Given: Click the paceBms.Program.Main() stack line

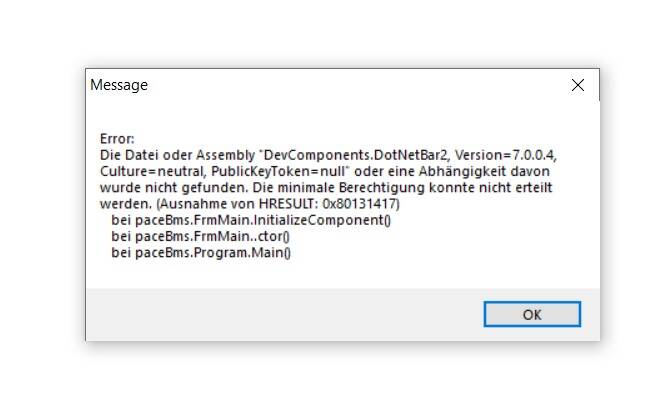Looking at the screenshot, I should (201, 253).
